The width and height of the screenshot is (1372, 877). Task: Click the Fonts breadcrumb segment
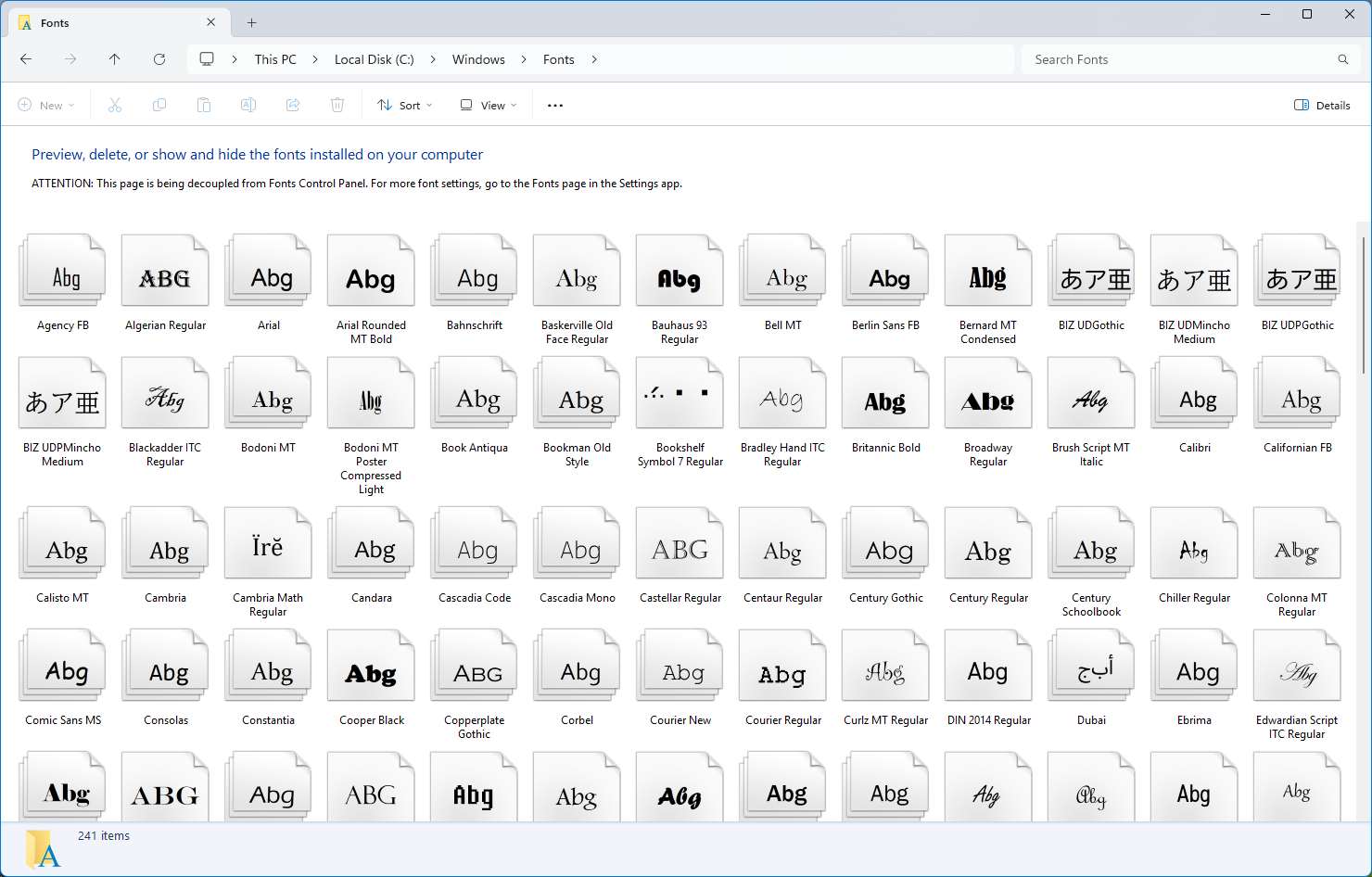(558, 59)
